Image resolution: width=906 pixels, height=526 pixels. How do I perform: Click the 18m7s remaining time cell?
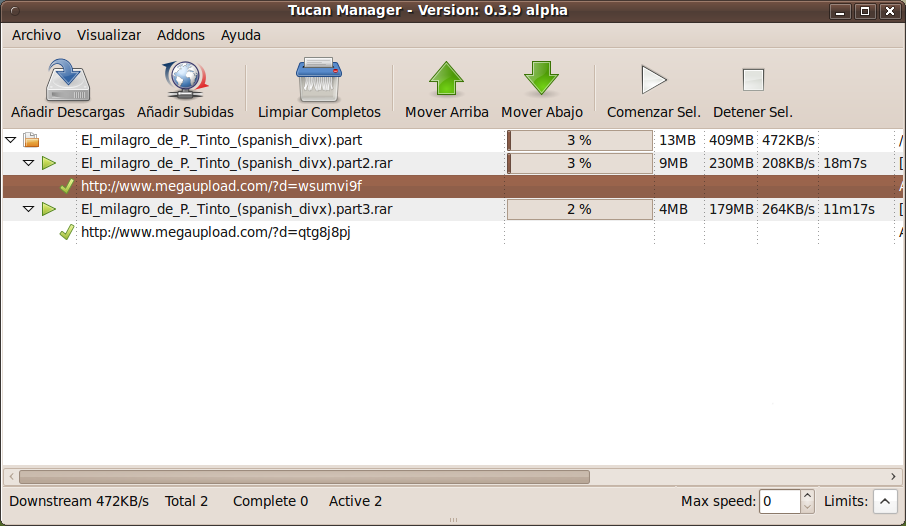click(x=845, y=163)
